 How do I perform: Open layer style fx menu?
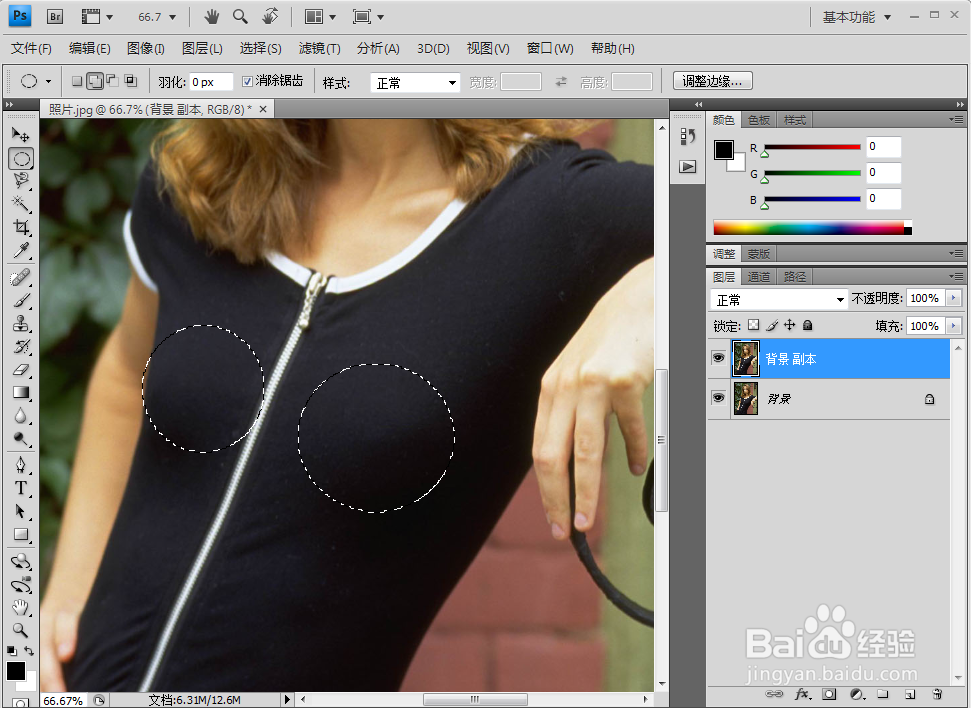(803, 694)
